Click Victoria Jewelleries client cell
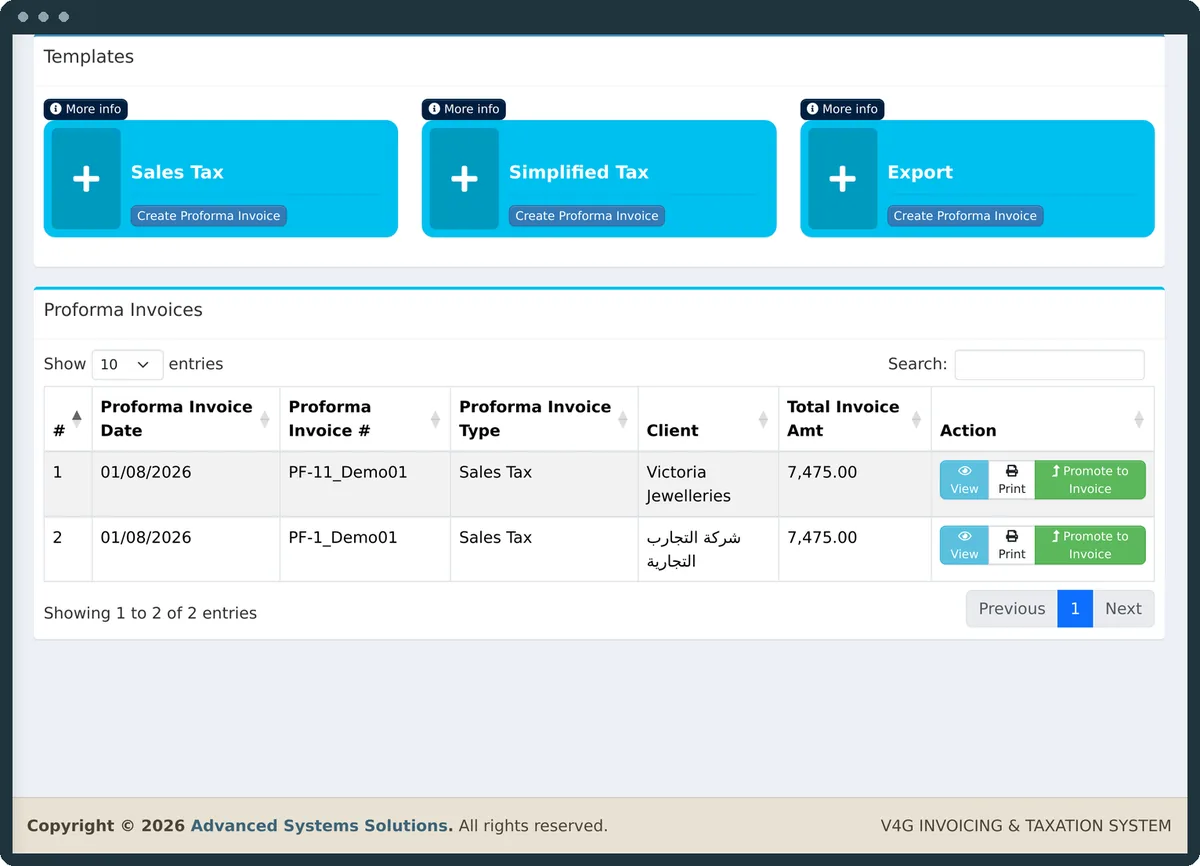This screenshot has width=1200, height=866. pos(708,484)
